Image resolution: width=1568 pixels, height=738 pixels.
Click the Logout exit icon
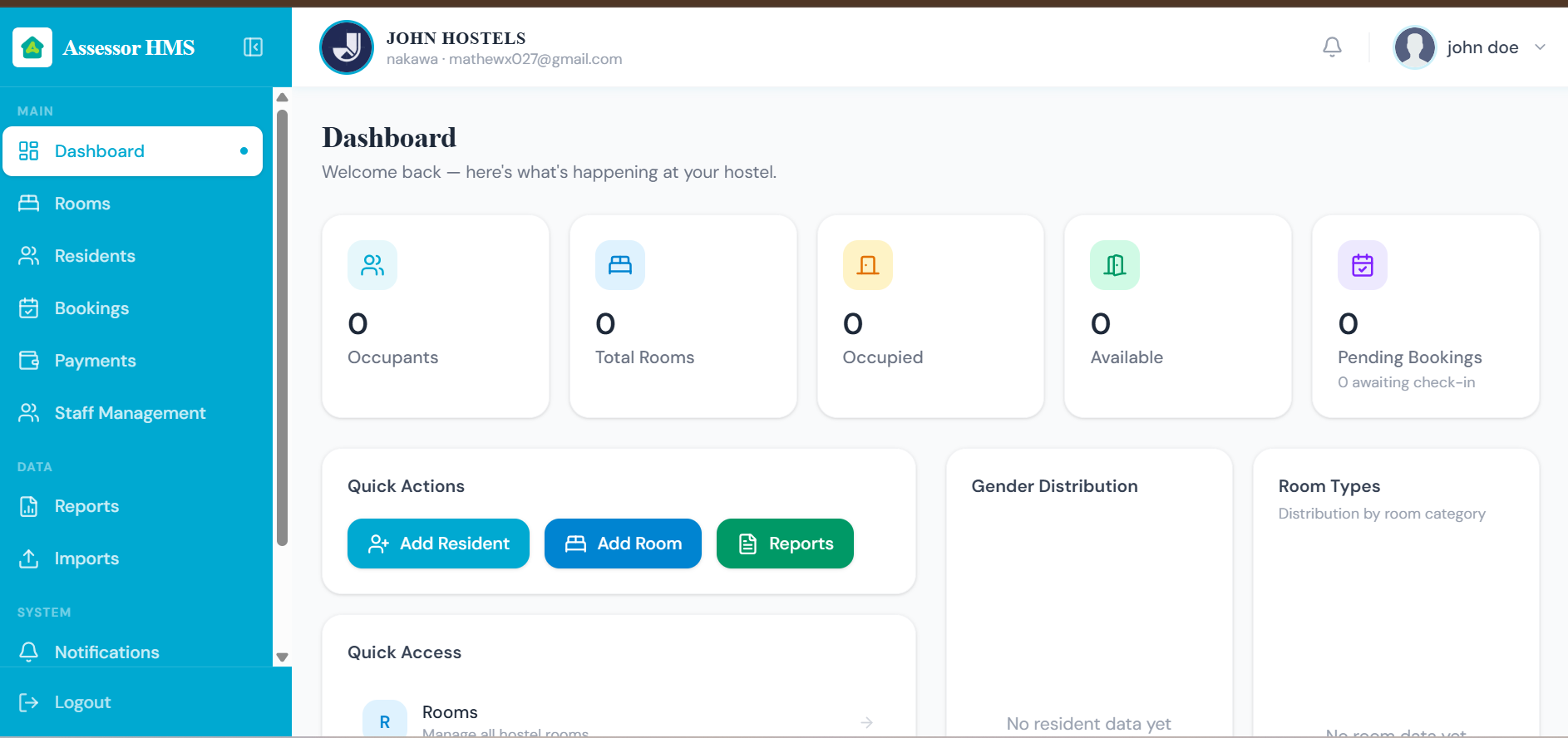pyautogui.click(x=29, y=702)
